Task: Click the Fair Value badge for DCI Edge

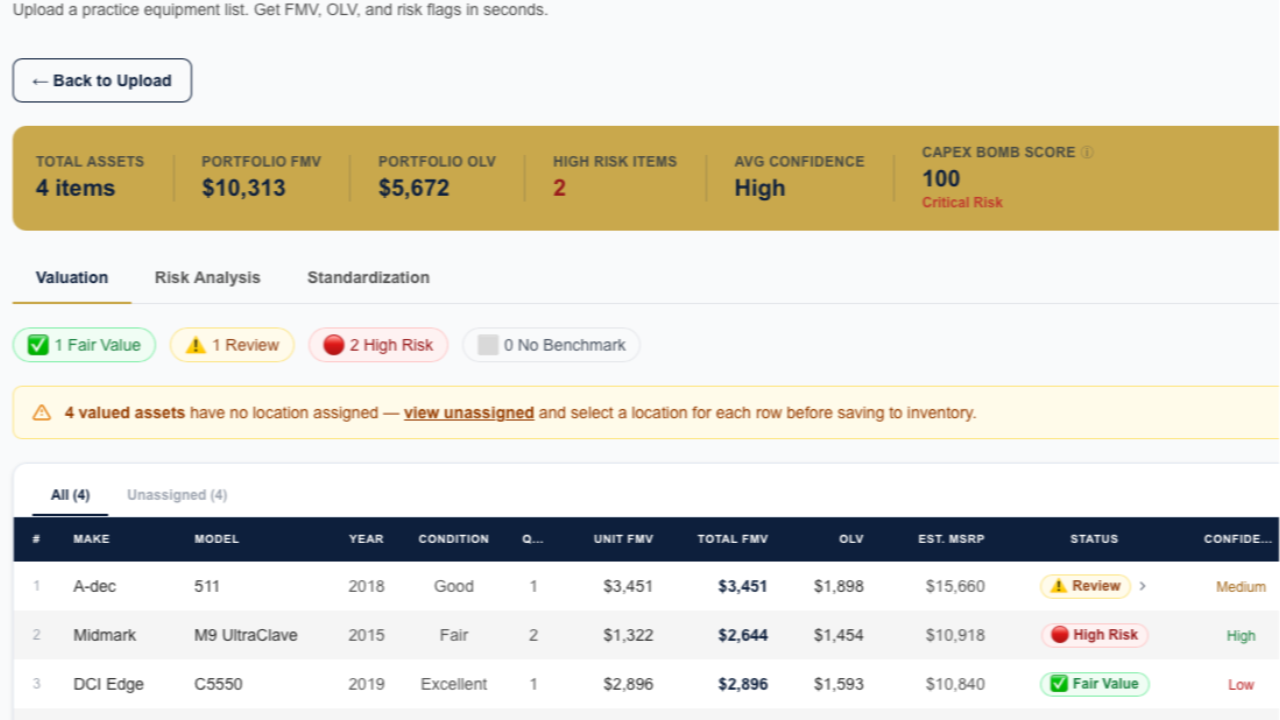Action: coord(1095,684)
